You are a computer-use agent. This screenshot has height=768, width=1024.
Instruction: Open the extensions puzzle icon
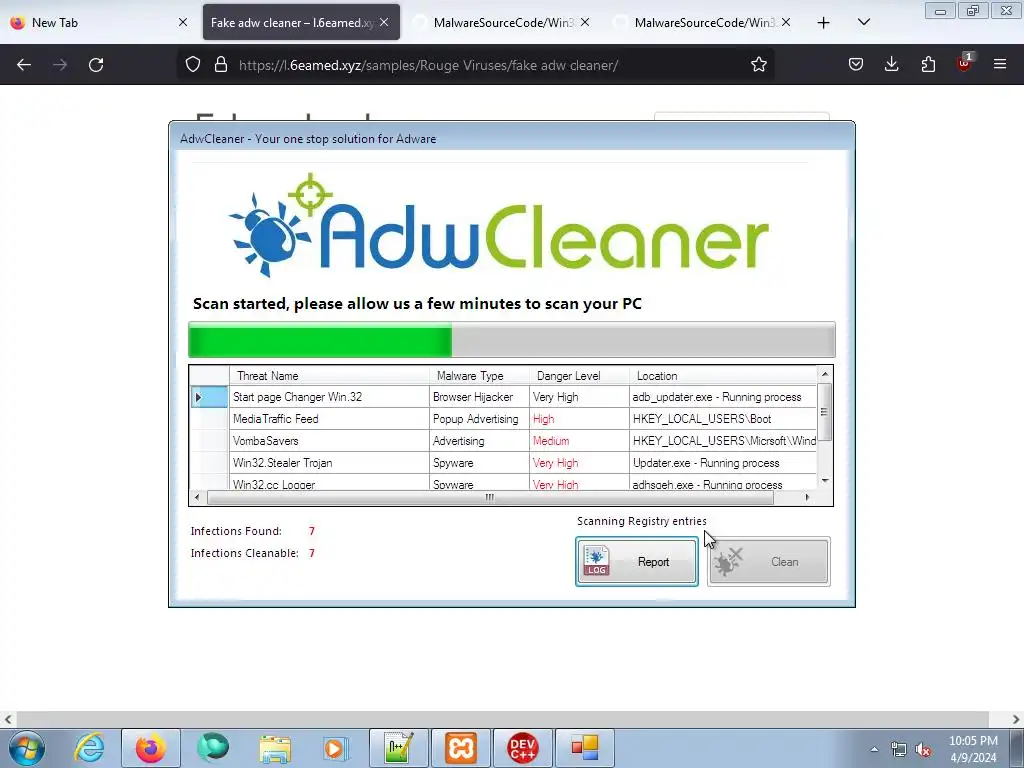click(x=928, y=65)
